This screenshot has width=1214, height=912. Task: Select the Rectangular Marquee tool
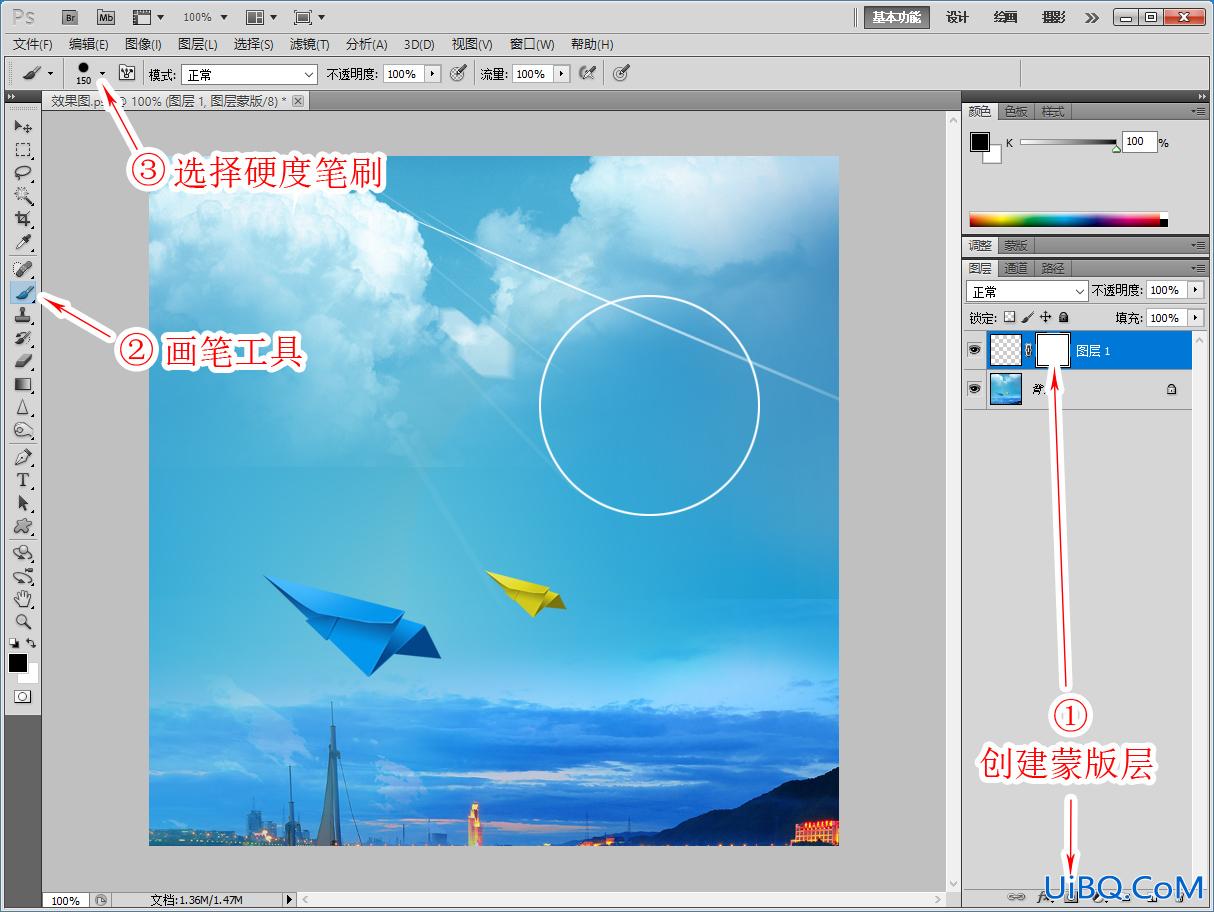point(23,150)
